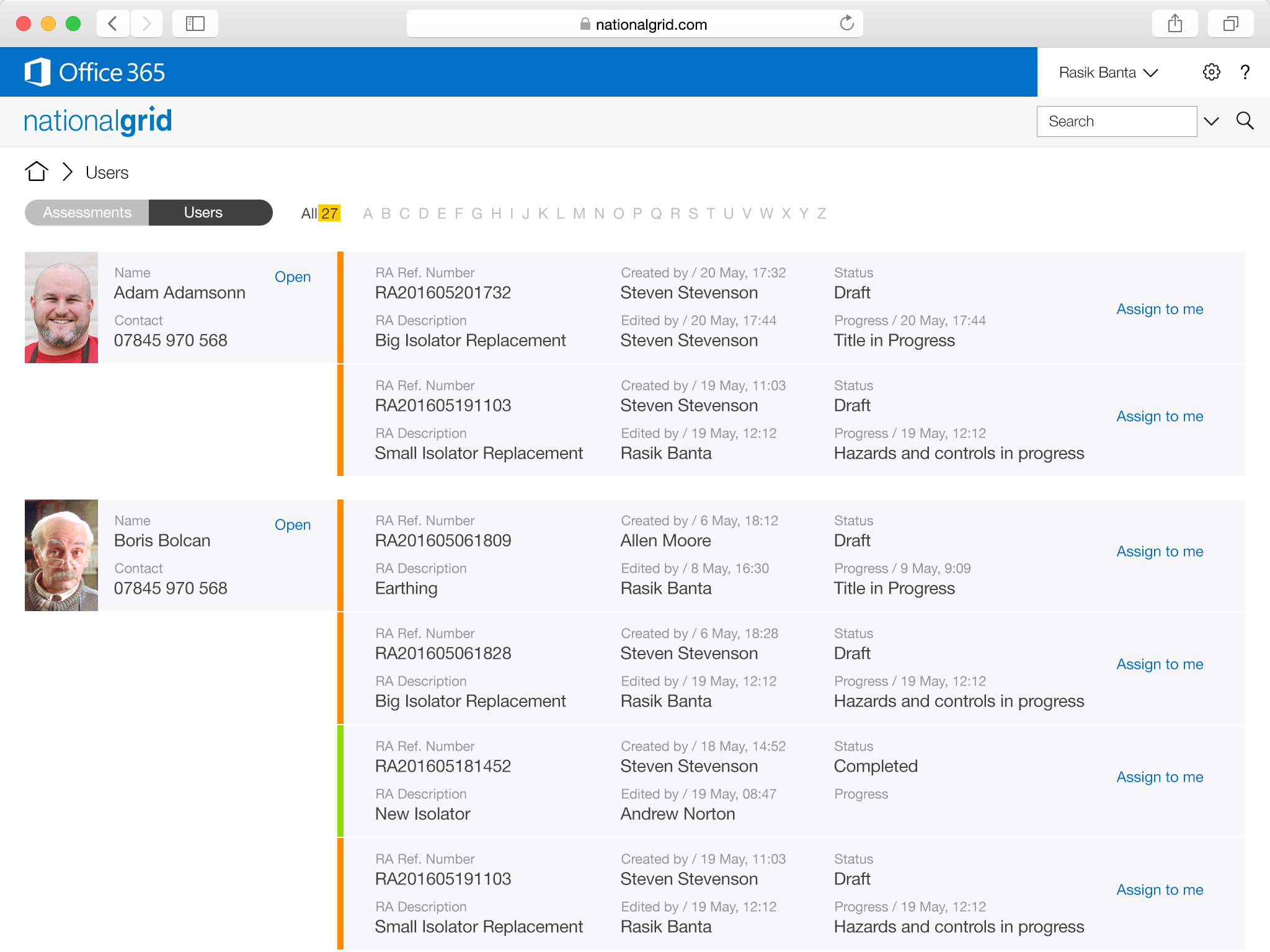
Task: Open the search options dropdown chevron
Action: point(1211,121)
